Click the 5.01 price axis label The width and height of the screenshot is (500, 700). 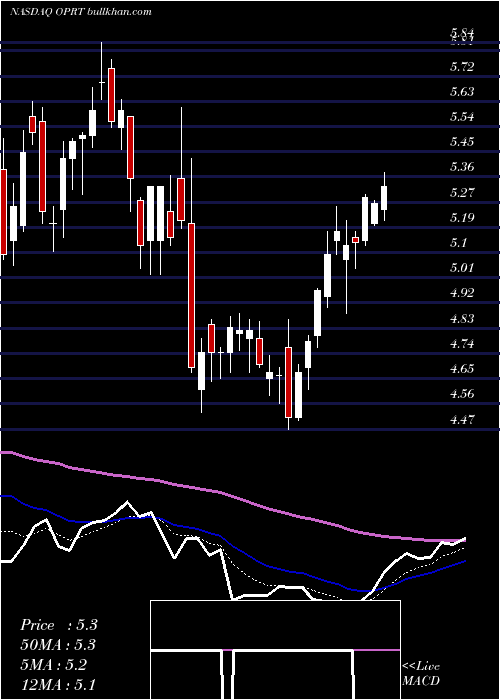(x=462, y=268)
